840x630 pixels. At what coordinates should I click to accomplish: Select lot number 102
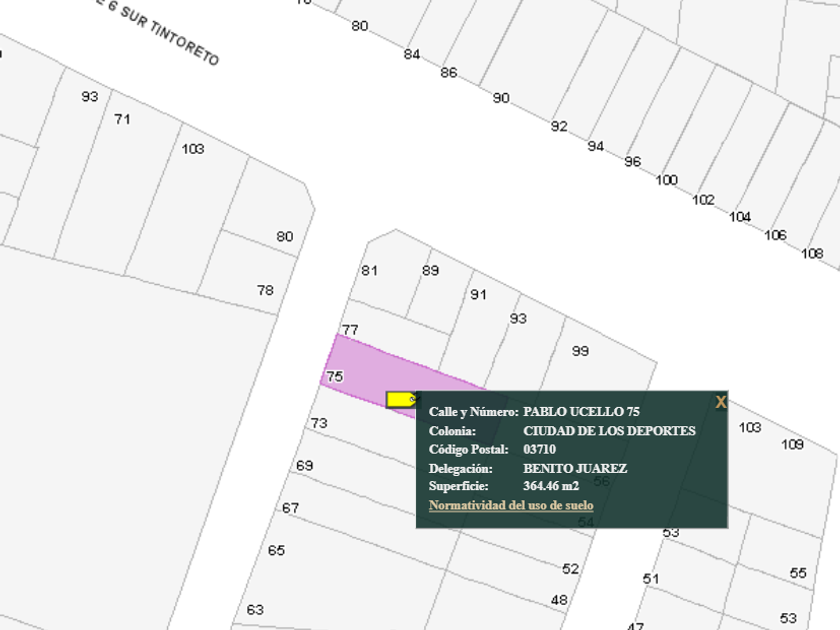click(703, 200)
